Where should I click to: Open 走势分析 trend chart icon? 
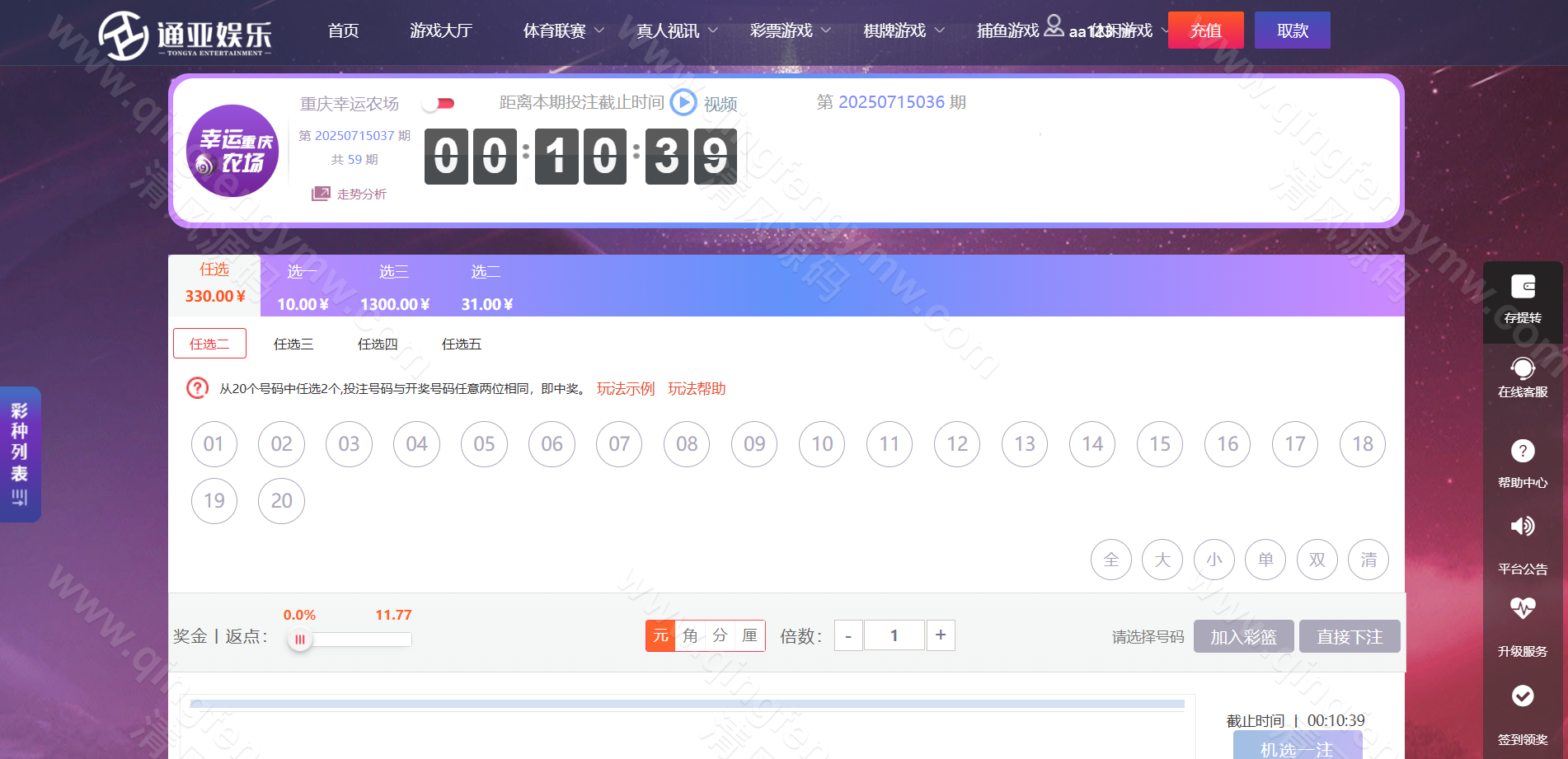click(x=320, y=194)
